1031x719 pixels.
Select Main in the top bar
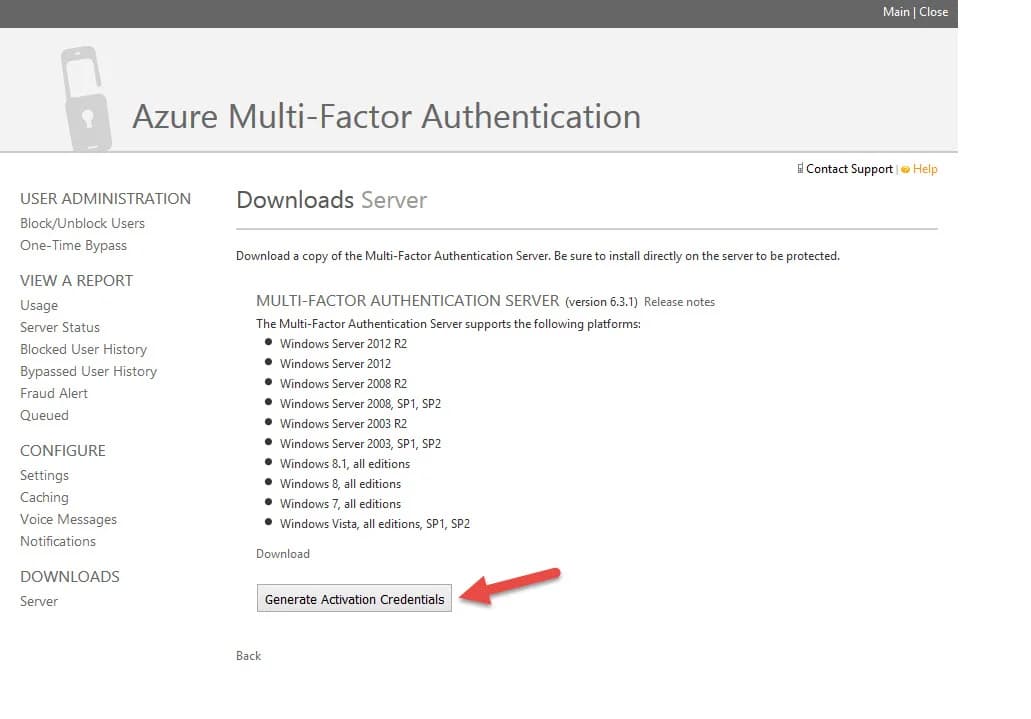(896, 12)
